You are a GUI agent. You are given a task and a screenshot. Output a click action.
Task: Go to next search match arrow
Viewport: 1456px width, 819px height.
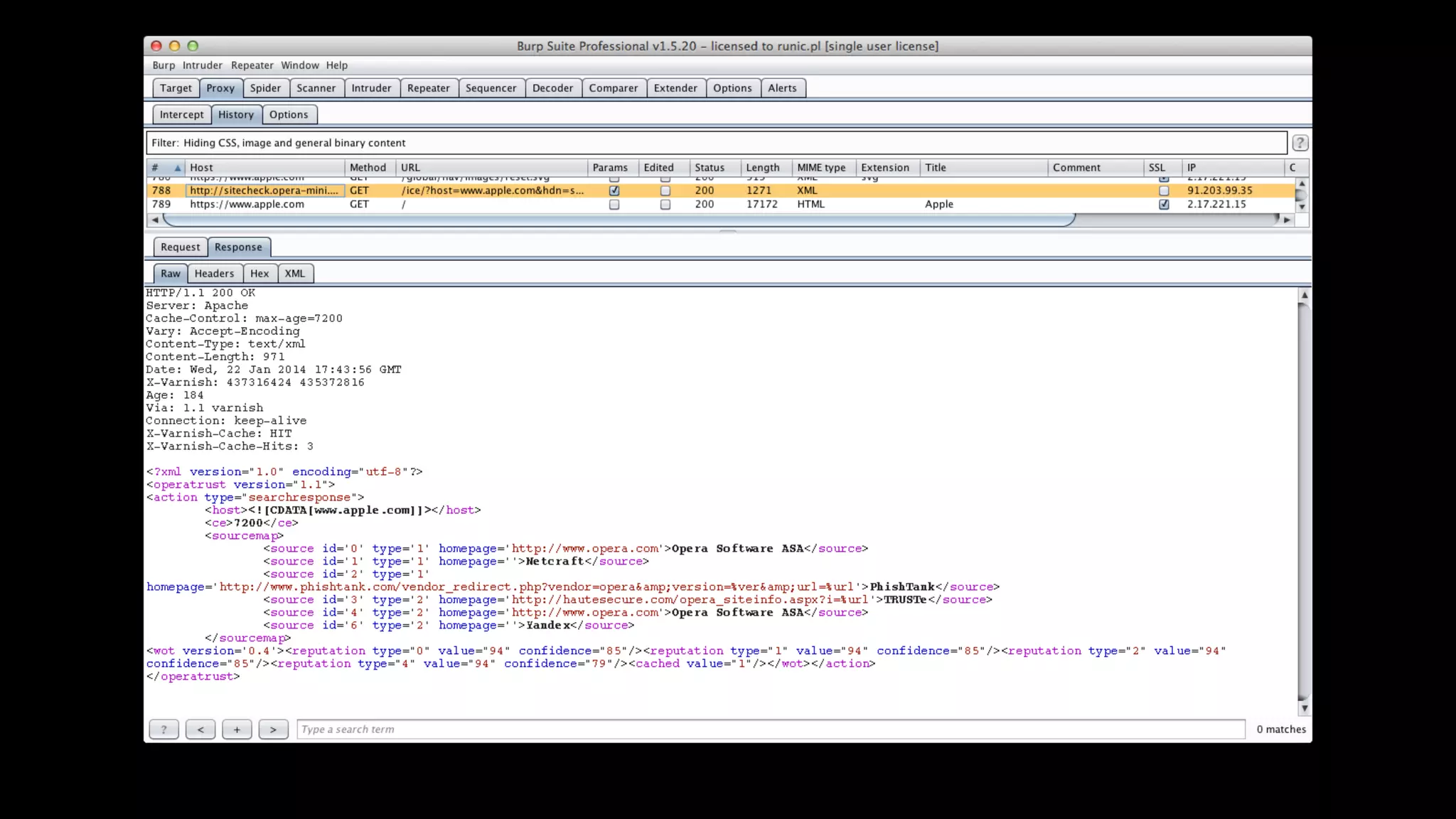pyautogui.click(x=273, y=729)
